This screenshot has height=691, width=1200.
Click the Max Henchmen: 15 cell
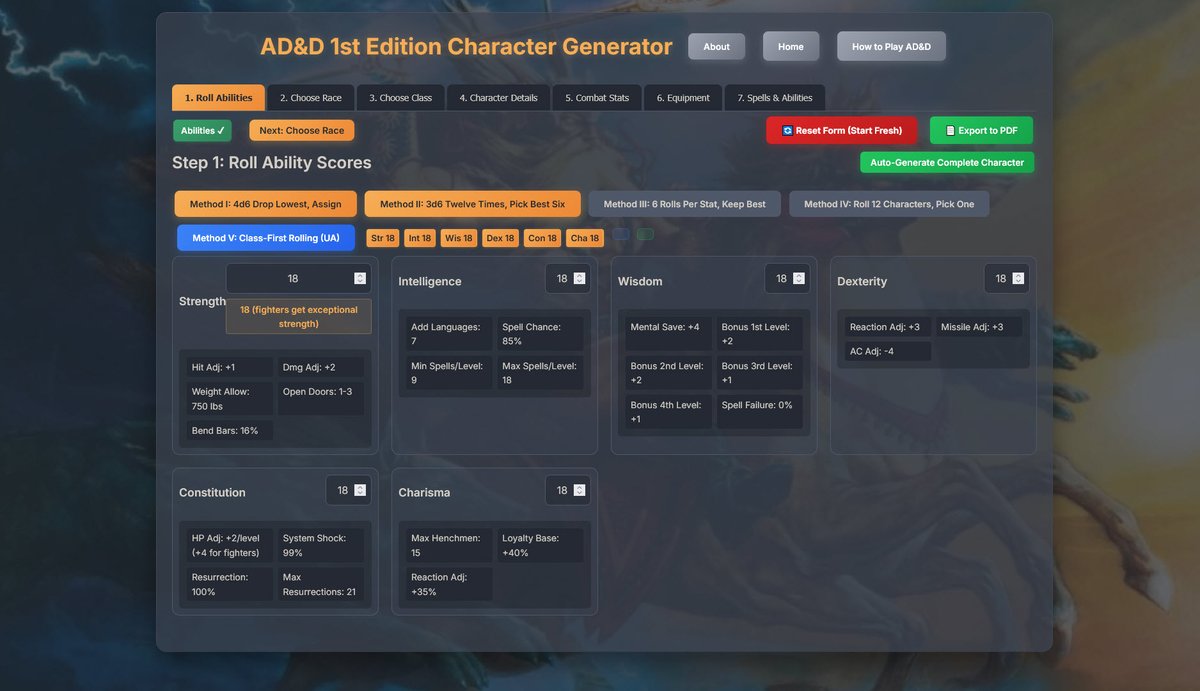click(x=449, y=545)
